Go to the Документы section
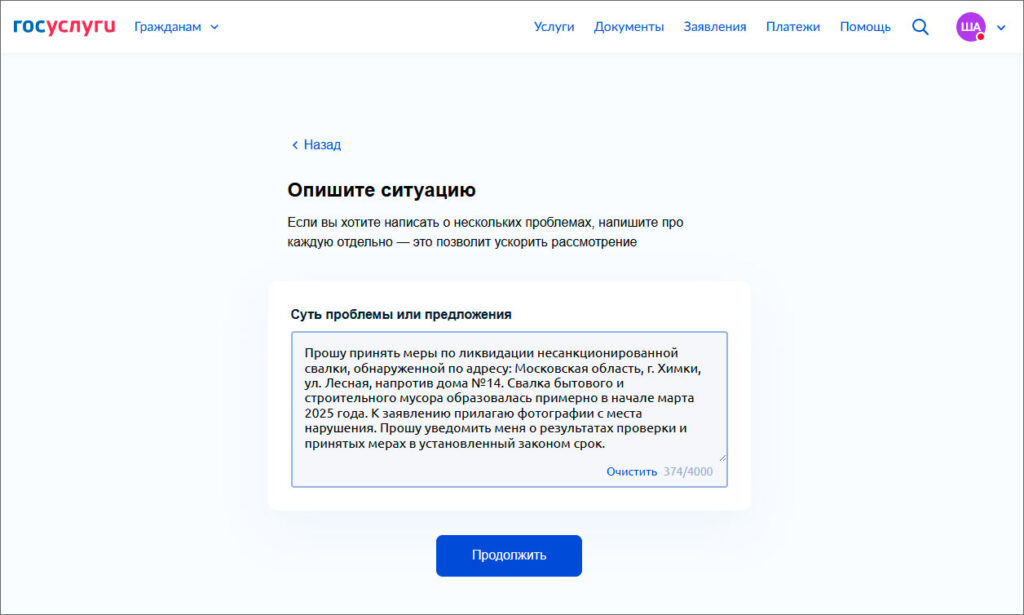The image size is (1024, 615). pos(629,27)
